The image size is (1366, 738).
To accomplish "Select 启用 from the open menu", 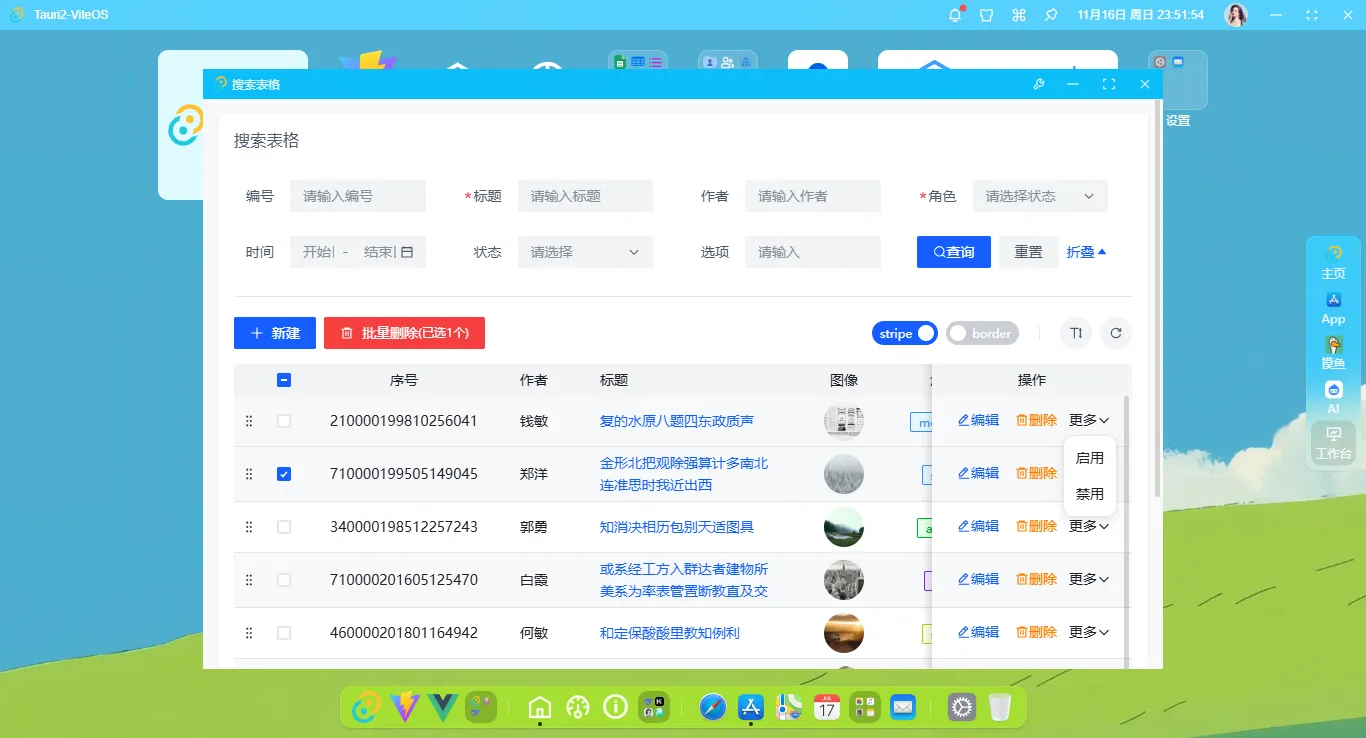I will click(x=1089, y=458).
